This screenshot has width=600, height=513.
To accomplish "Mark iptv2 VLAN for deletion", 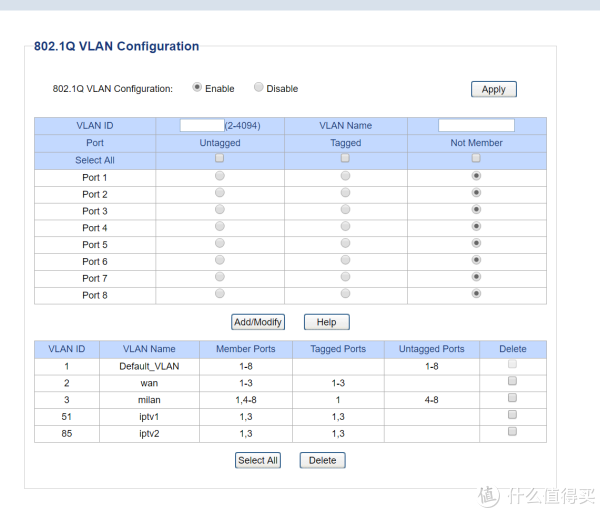I will (512, 432).
